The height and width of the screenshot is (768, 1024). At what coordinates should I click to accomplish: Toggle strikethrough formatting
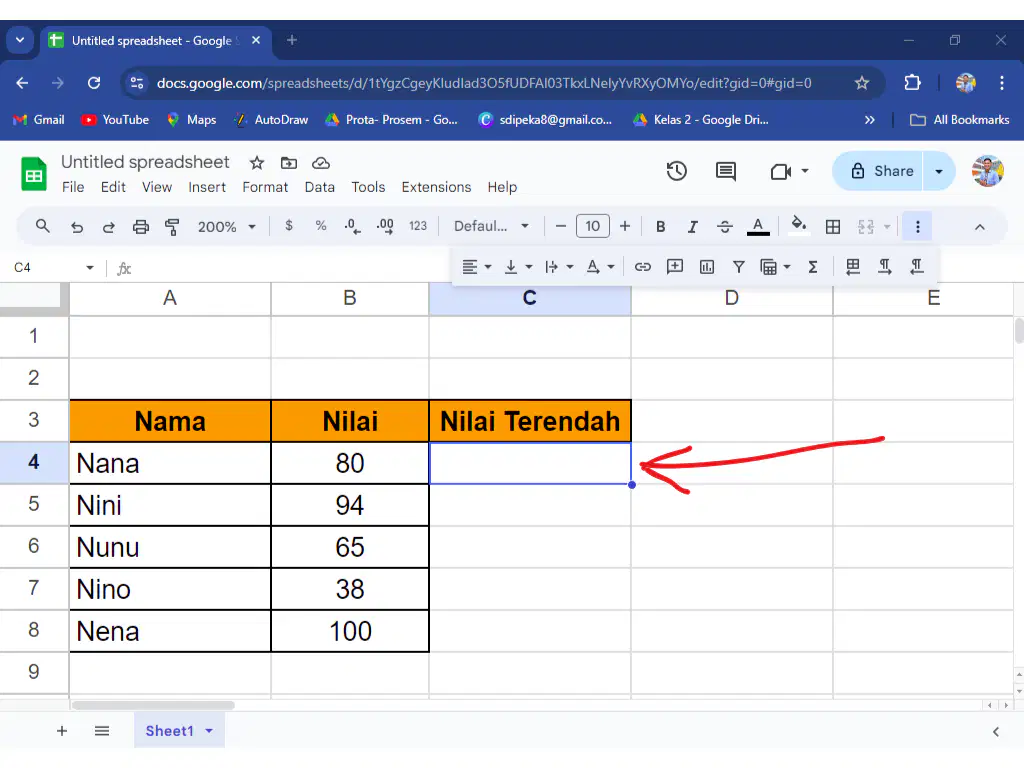pyautogui.click(x=724, y=227)
